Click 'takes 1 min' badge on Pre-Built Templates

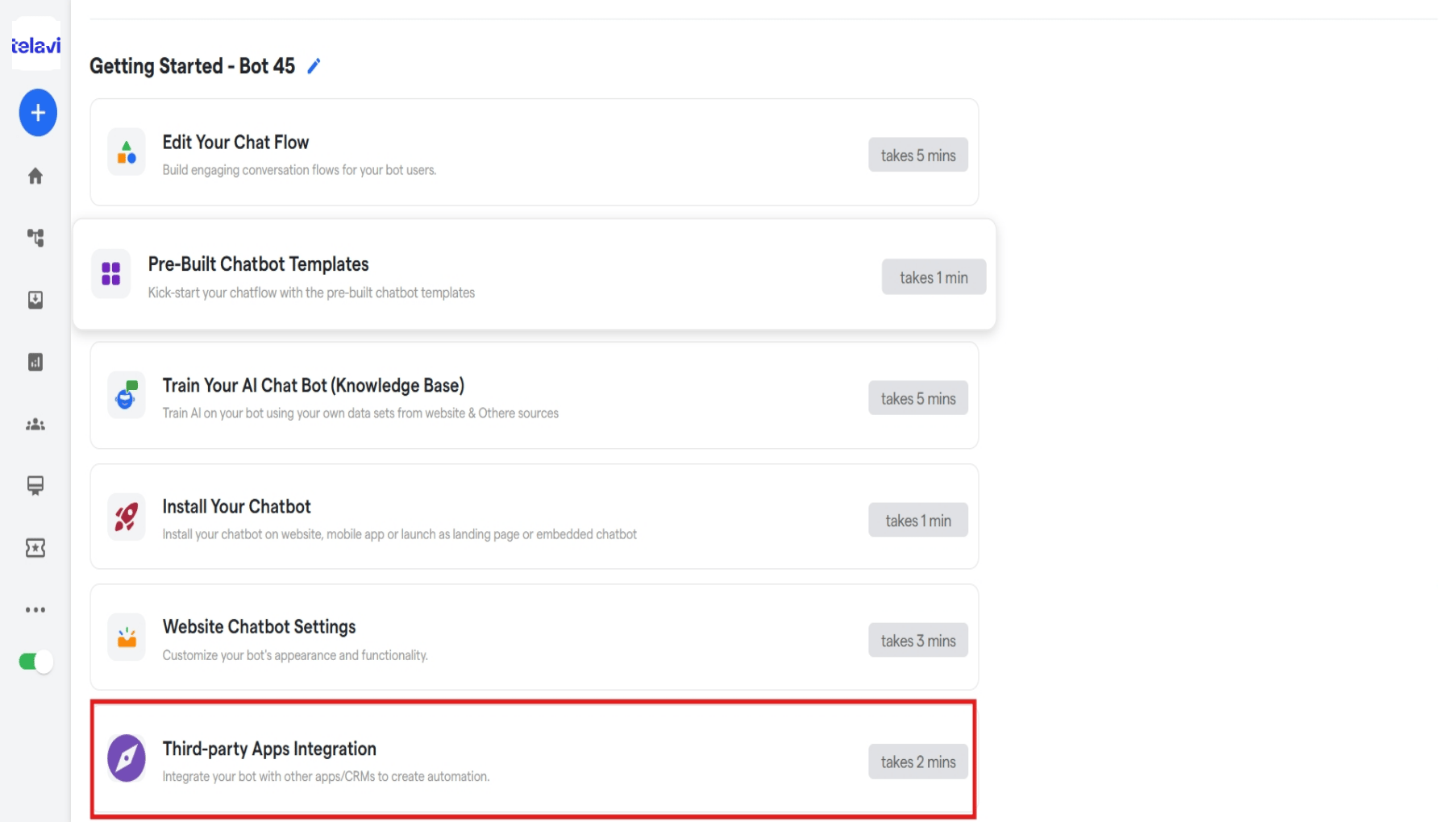pos(934,277)
